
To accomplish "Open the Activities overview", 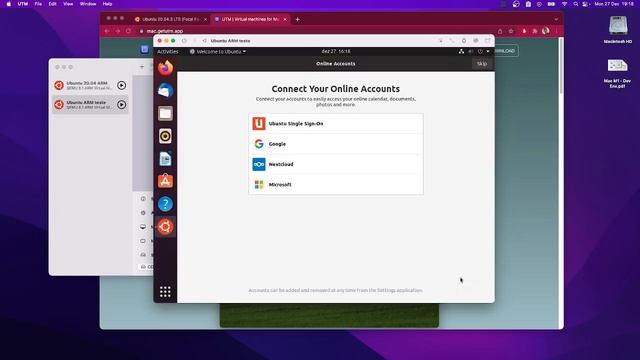I will tap(168, 51).
